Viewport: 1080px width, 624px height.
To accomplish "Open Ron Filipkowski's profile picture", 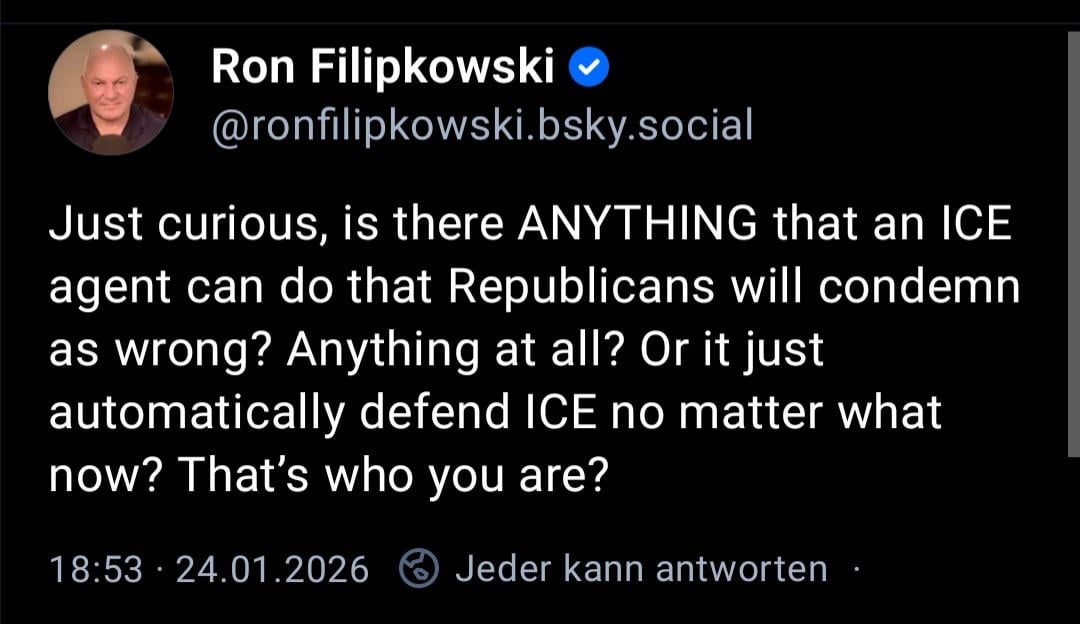I will (110, 92).
